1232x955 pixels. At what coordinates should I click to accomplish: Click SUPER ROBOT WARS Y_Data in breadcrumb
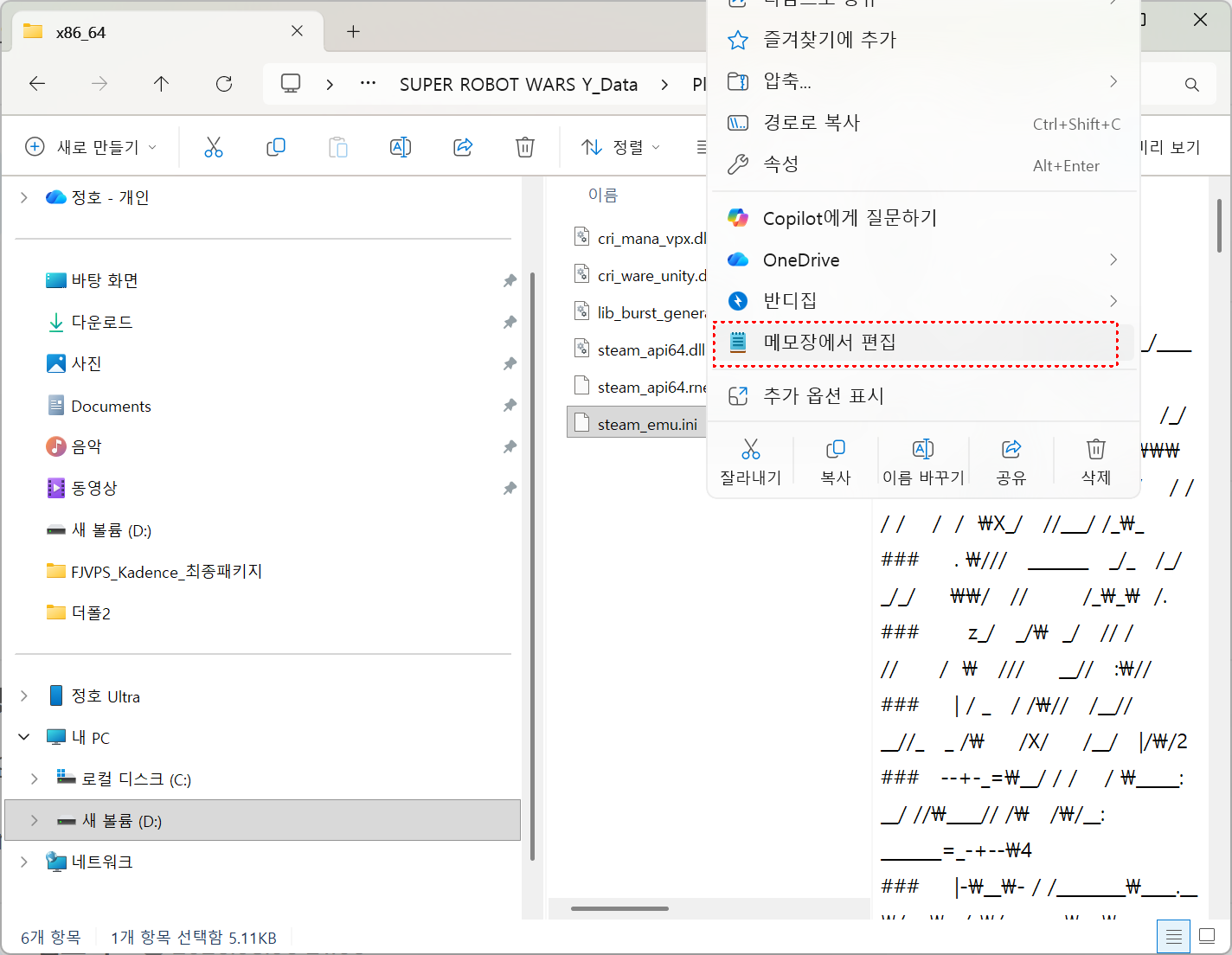click(518, 84)
